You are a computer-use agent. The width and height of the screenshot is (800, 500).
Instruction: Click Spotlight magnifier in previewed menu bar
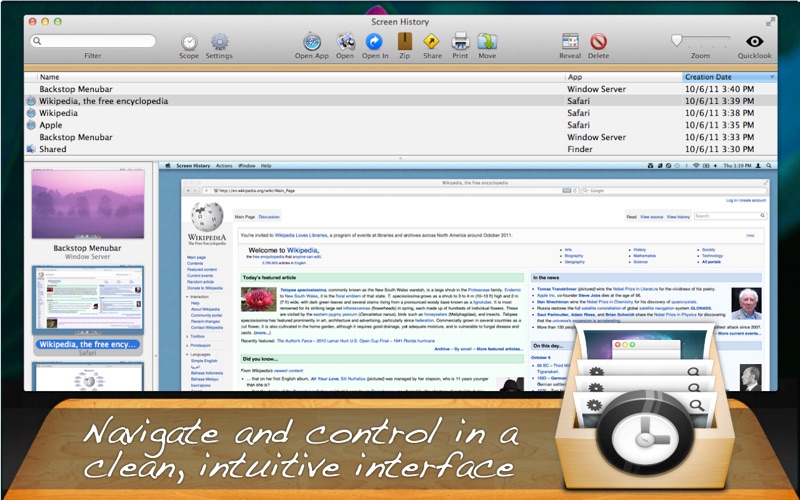[768, 166]
